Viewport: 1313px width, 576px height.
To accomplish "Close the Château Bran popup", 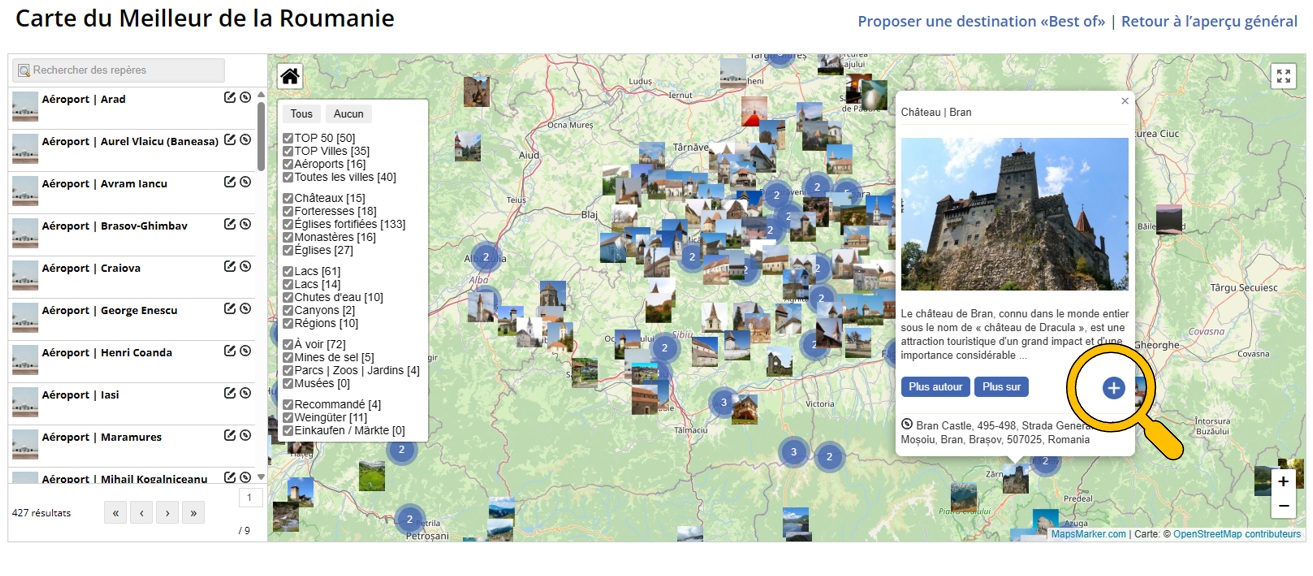I will click(1124, 101).
